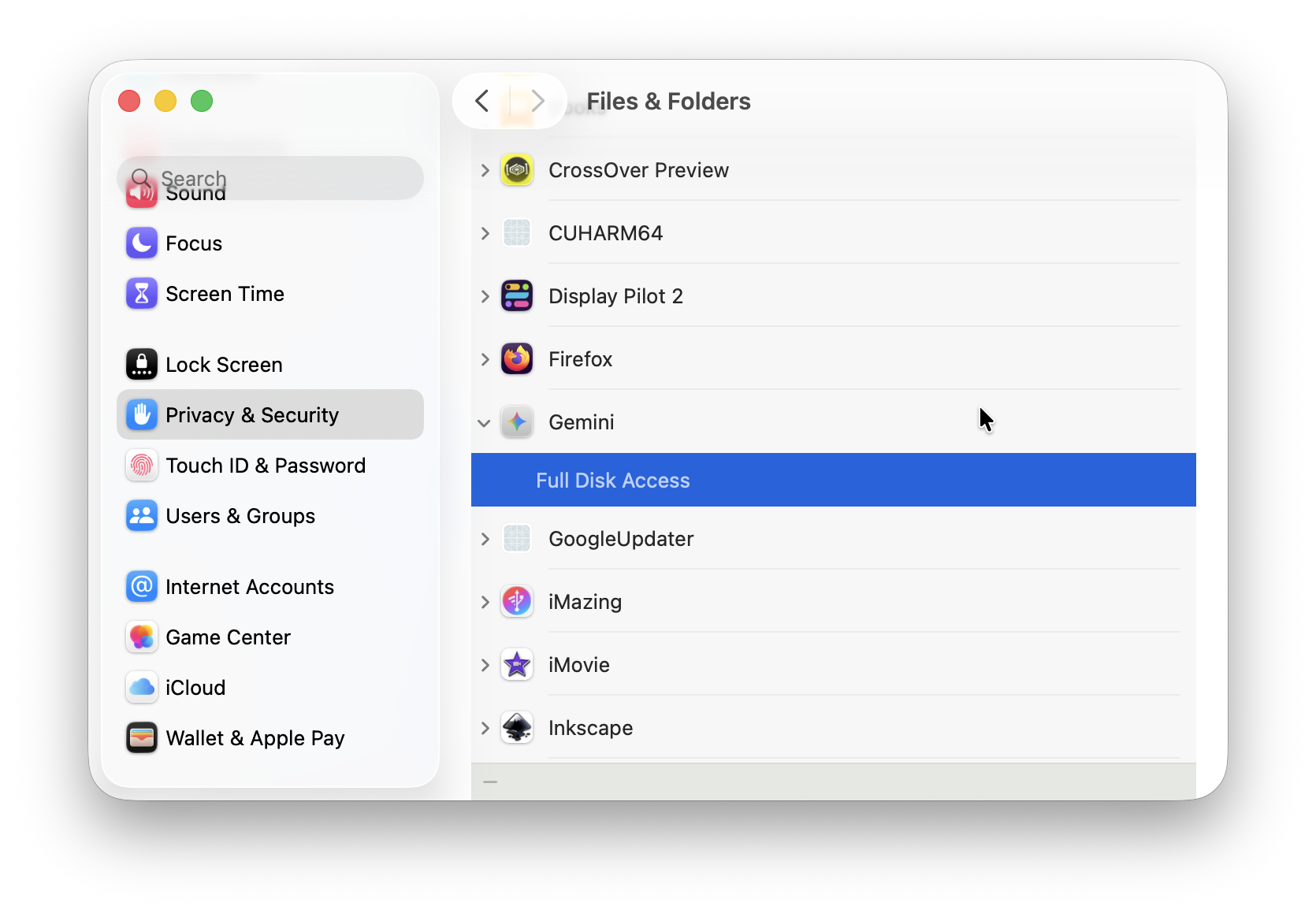Click the Game Center sidebar icon
The width and height of the screenshot is (1316, 917).
coord(142,637)
